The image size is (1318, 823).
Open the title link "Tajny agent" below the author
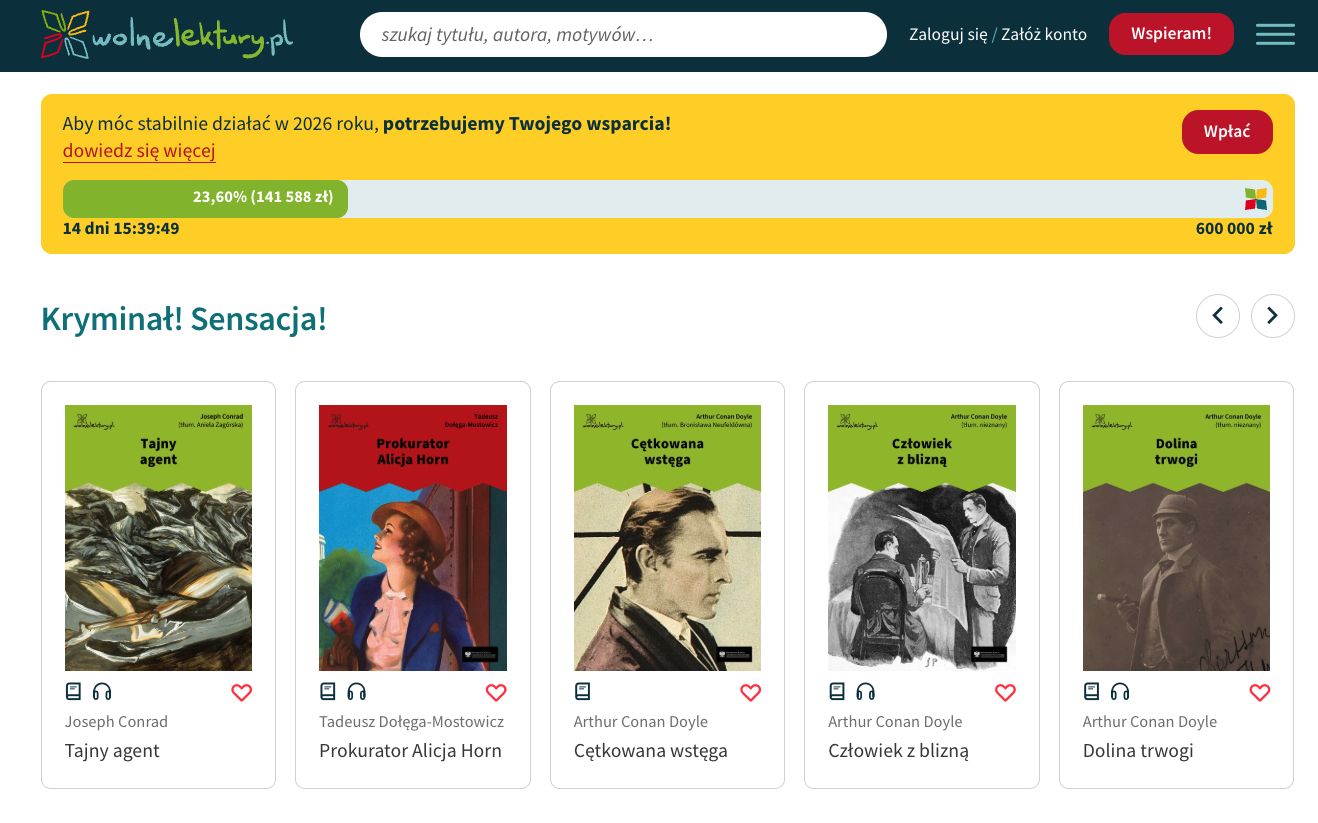(112, 751)
